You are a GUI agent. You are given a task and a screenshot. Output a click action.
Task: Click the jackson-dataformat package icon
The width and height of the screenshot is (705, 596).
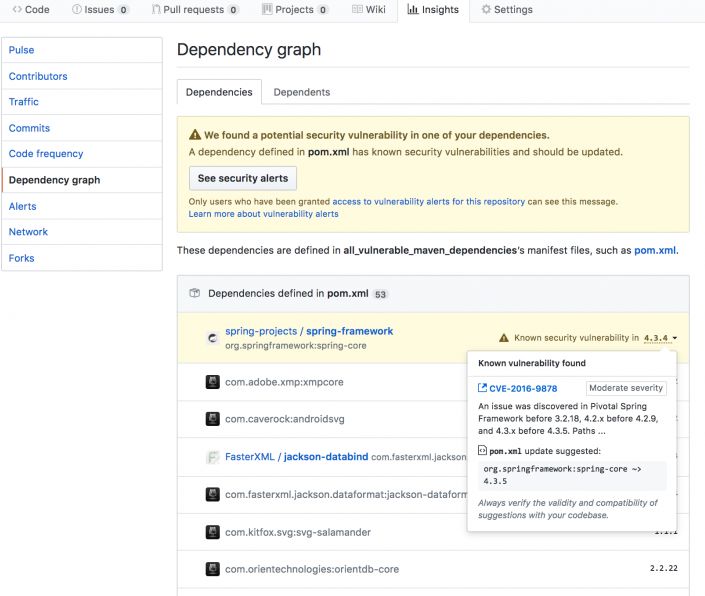(212, 494)
